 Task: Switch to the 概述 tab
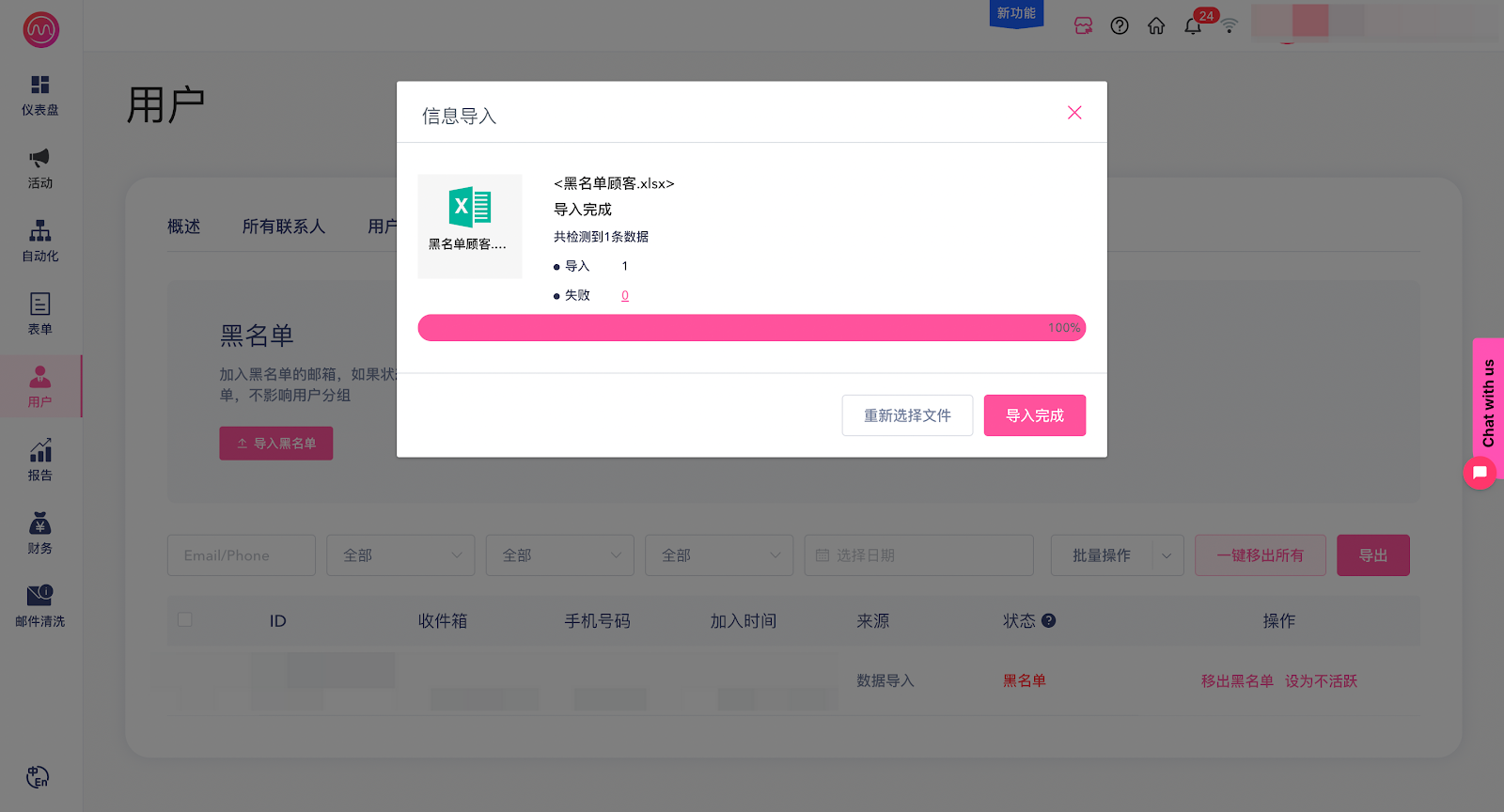(184, 226)
